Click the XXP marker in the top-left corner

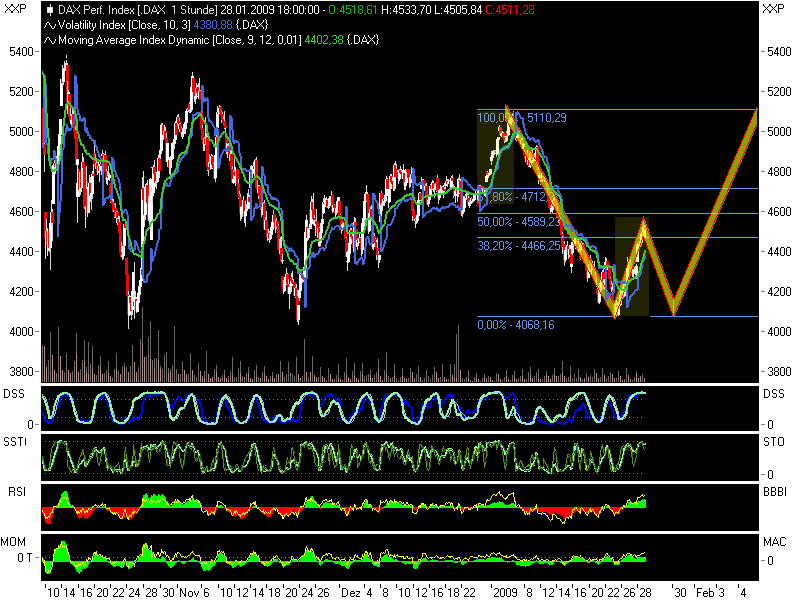(x=14, y=8)
